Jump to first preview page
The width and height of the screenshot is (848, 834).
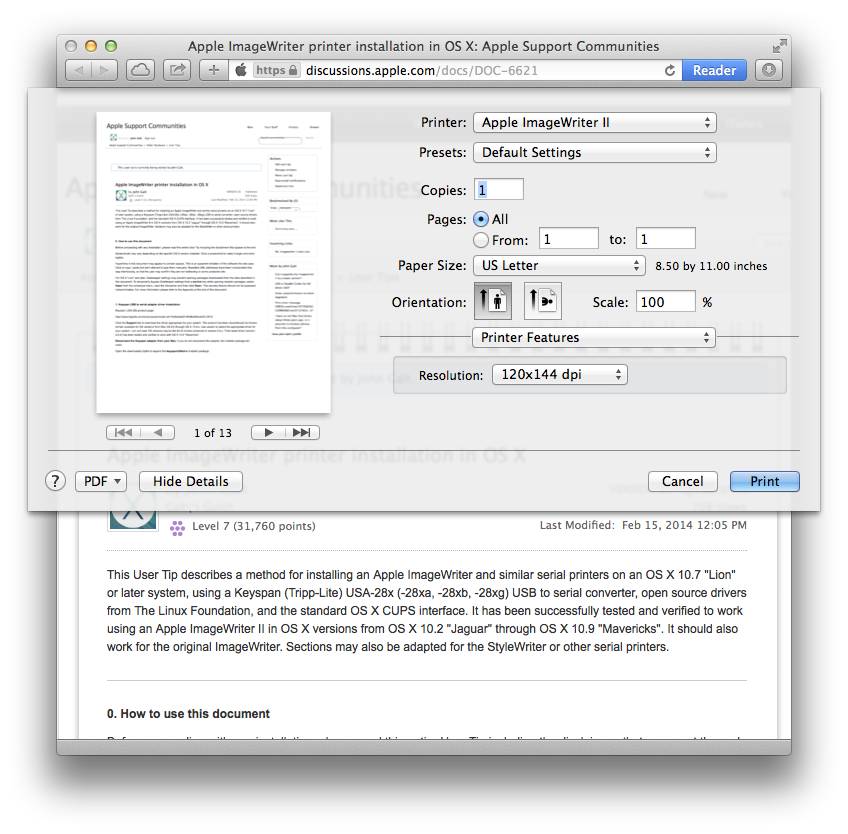(x=123, y=433)
